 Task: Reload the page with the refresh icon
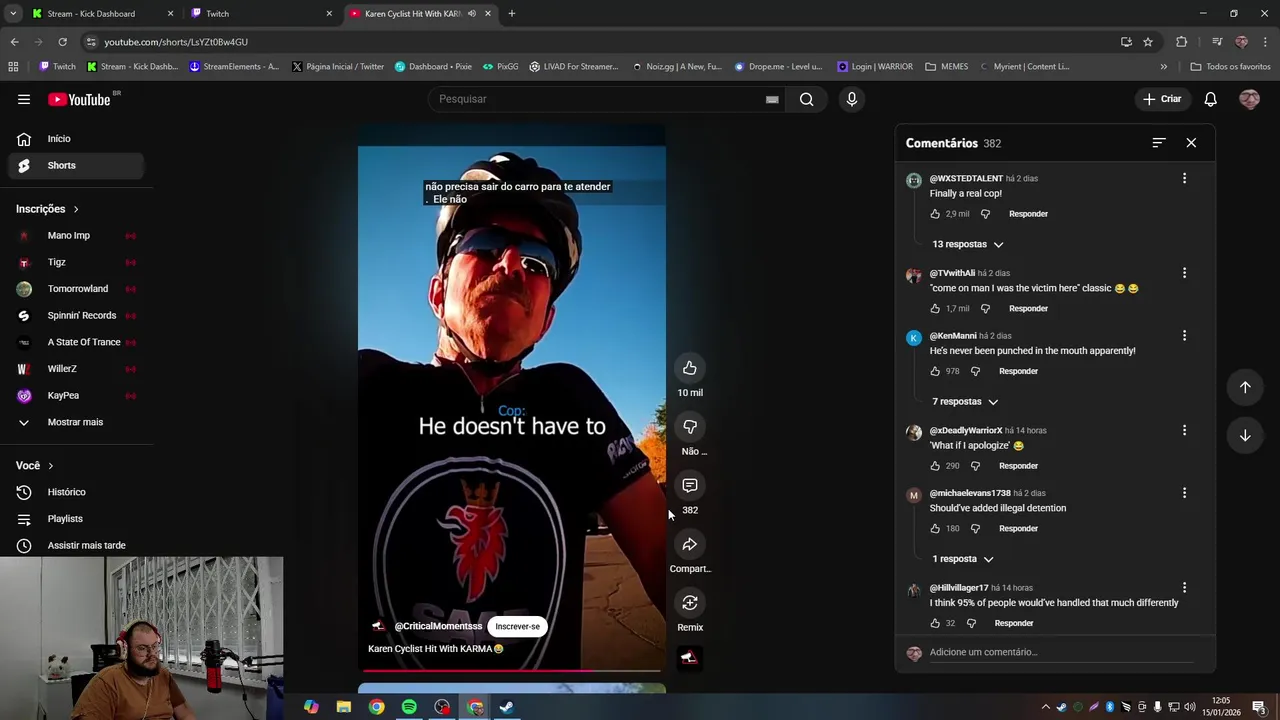pyautogui.click(x=62, y=42)
